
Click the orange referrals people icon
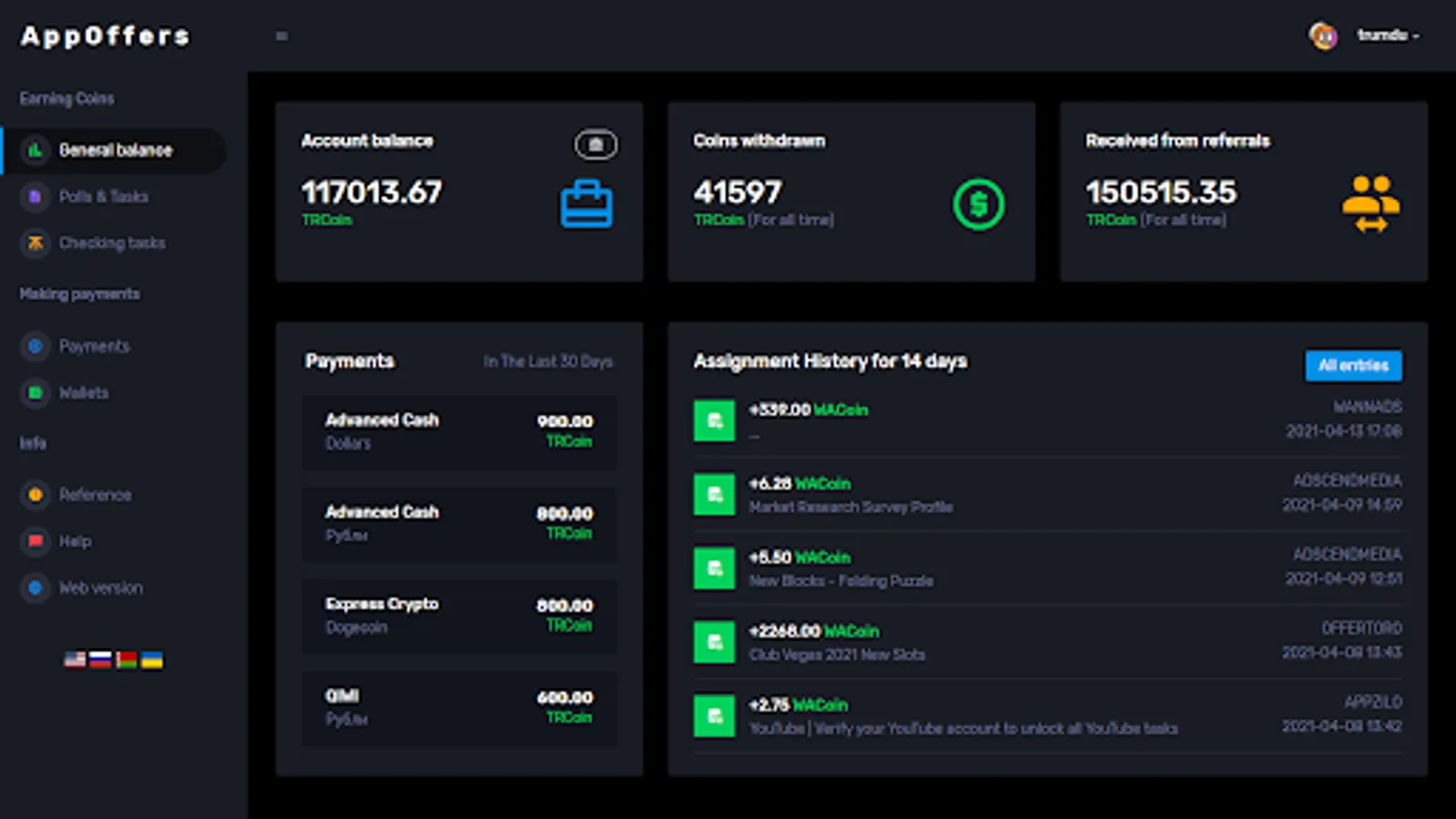(x=1370, y=204)
